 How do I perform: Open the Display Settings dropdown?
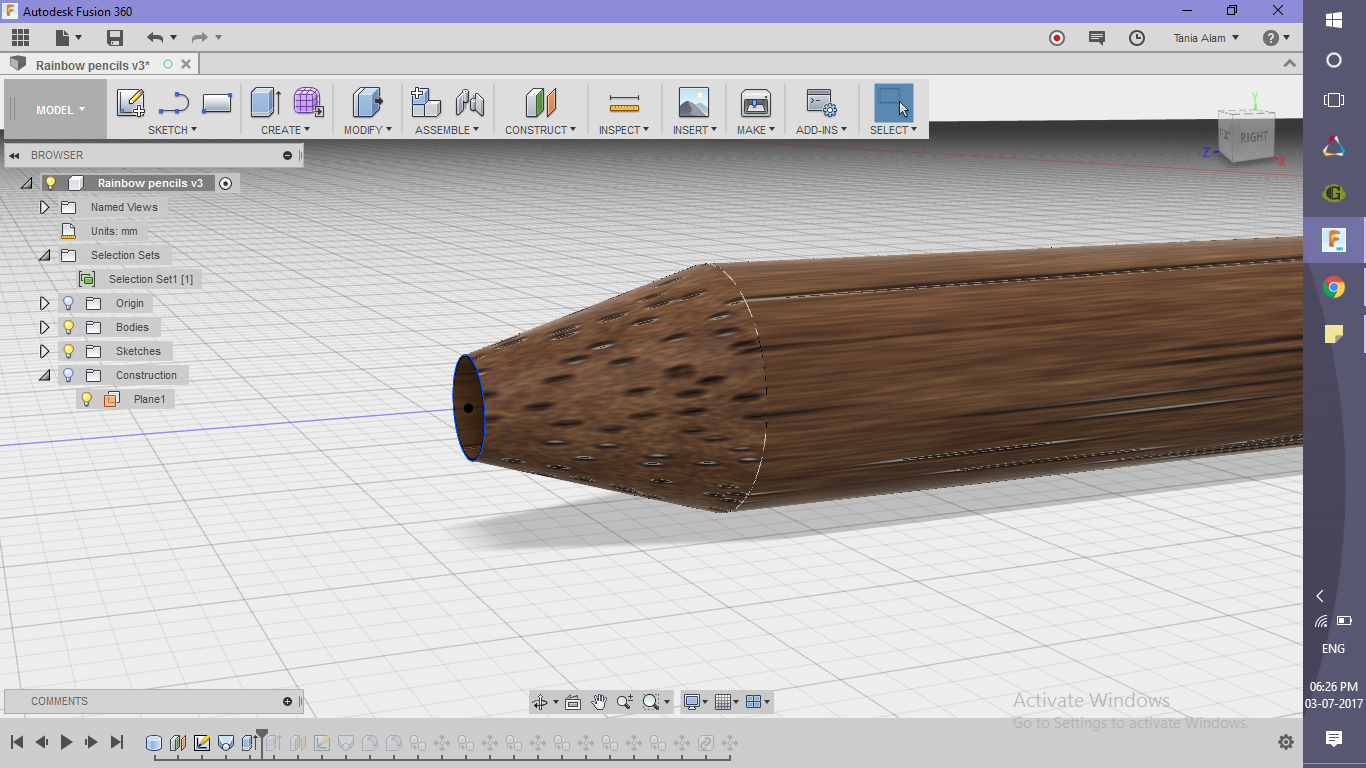tap(694, 702)
